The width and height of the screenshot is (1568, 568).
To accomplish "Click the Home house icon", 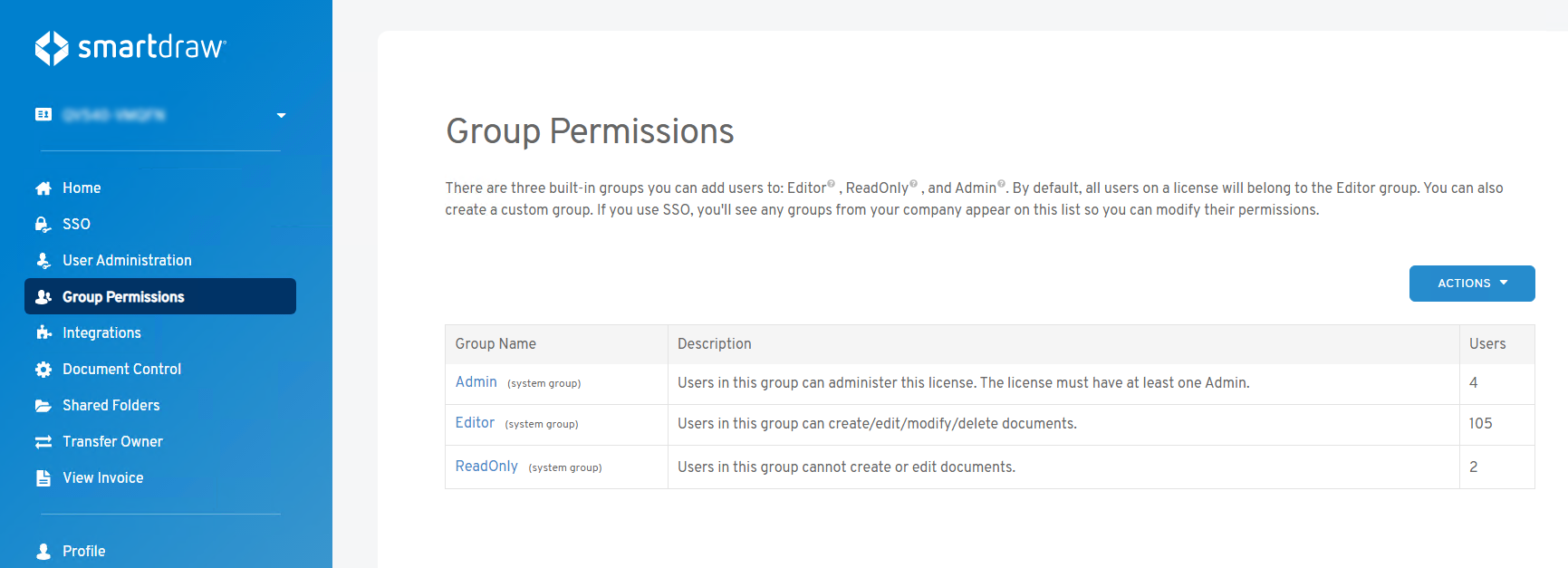I will click(43, 188).
